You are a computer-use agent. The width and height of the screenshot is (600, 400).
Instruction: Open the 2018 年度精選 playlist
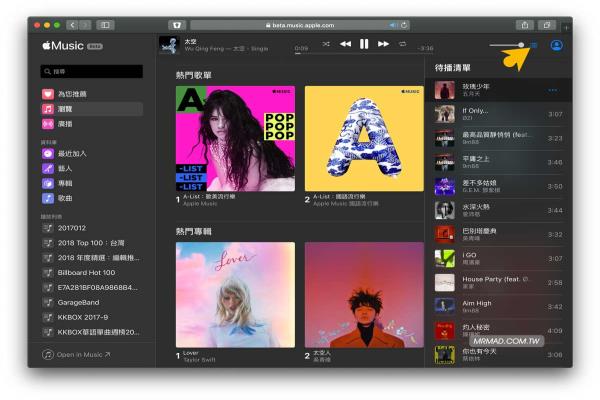[x=92, y=258]
